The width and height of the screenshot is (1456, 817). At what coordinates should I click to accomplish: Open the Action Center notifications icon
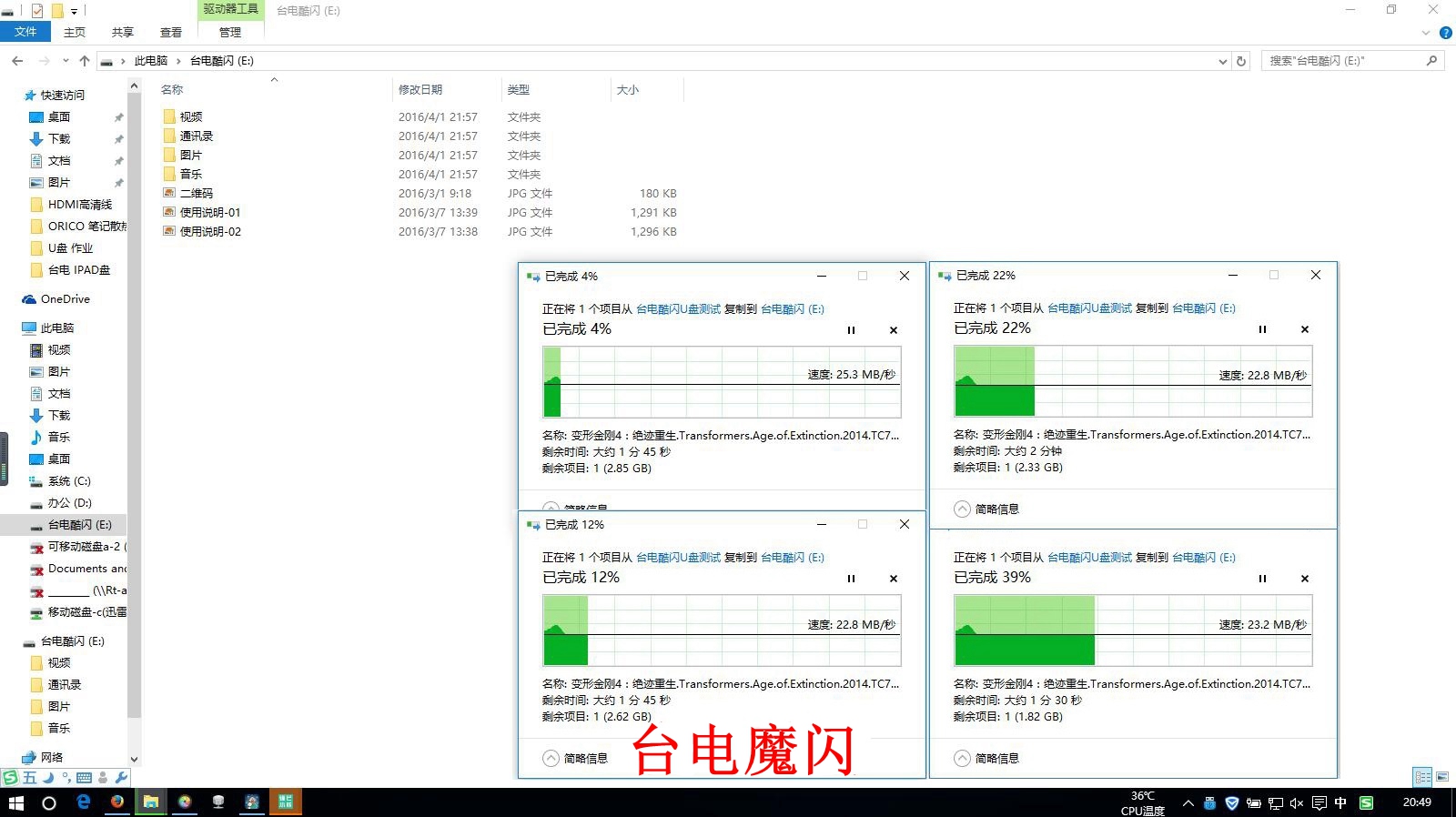[x=1319, y=803]
